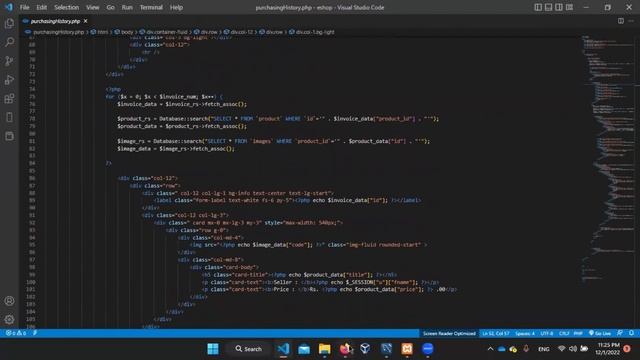Open Windows Start button
The height and width of the screenshot is (360, 640).
pyautogui.click(x=213, y=349)
